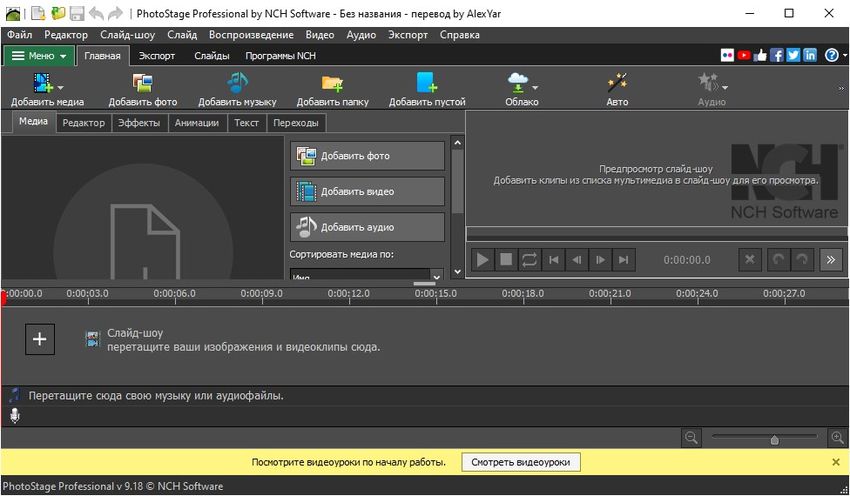Open the Сортировать медиа по combo box

(366, 274)
